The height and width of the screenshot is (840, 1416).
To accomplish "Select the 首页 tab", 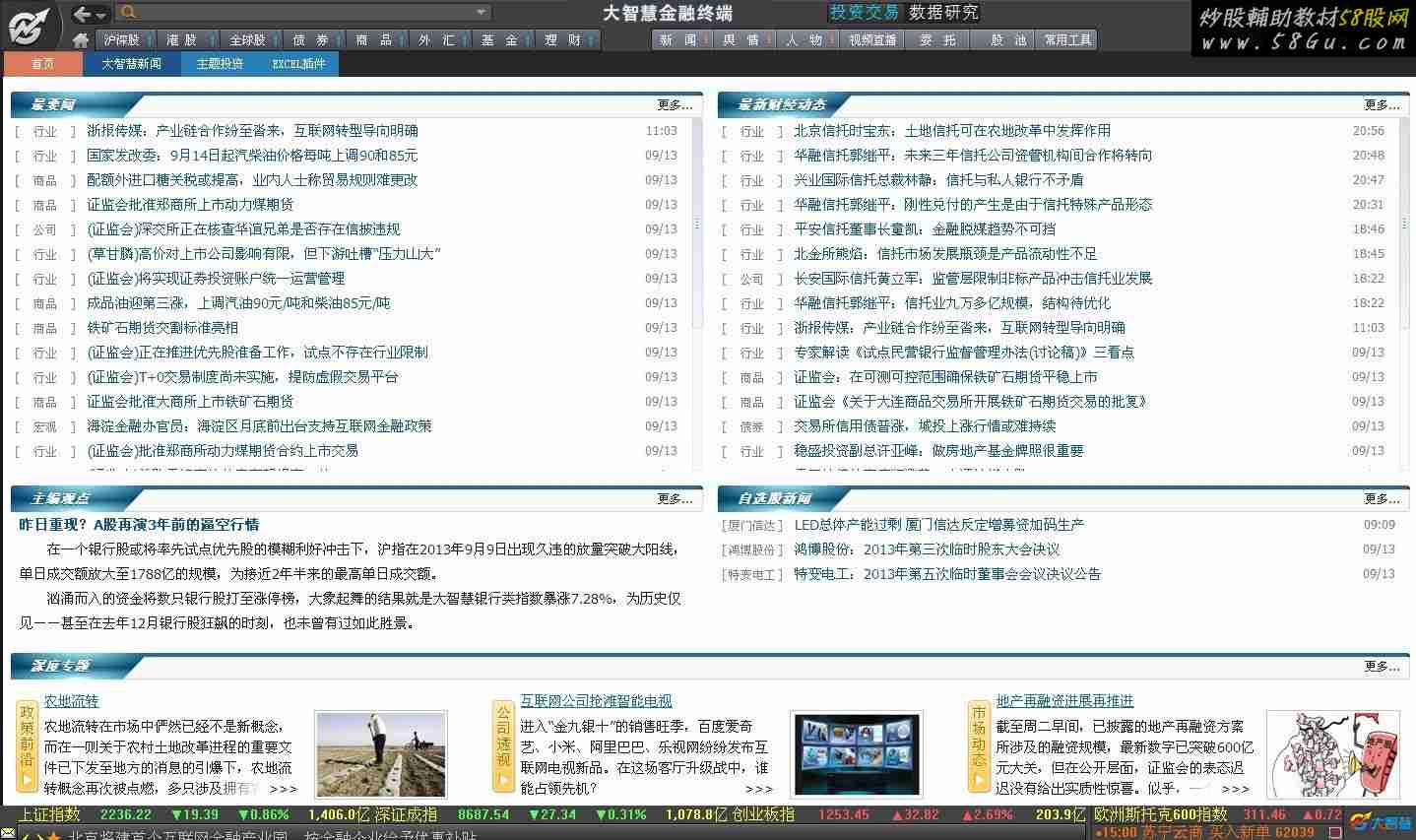I will (x=42, y=63).
